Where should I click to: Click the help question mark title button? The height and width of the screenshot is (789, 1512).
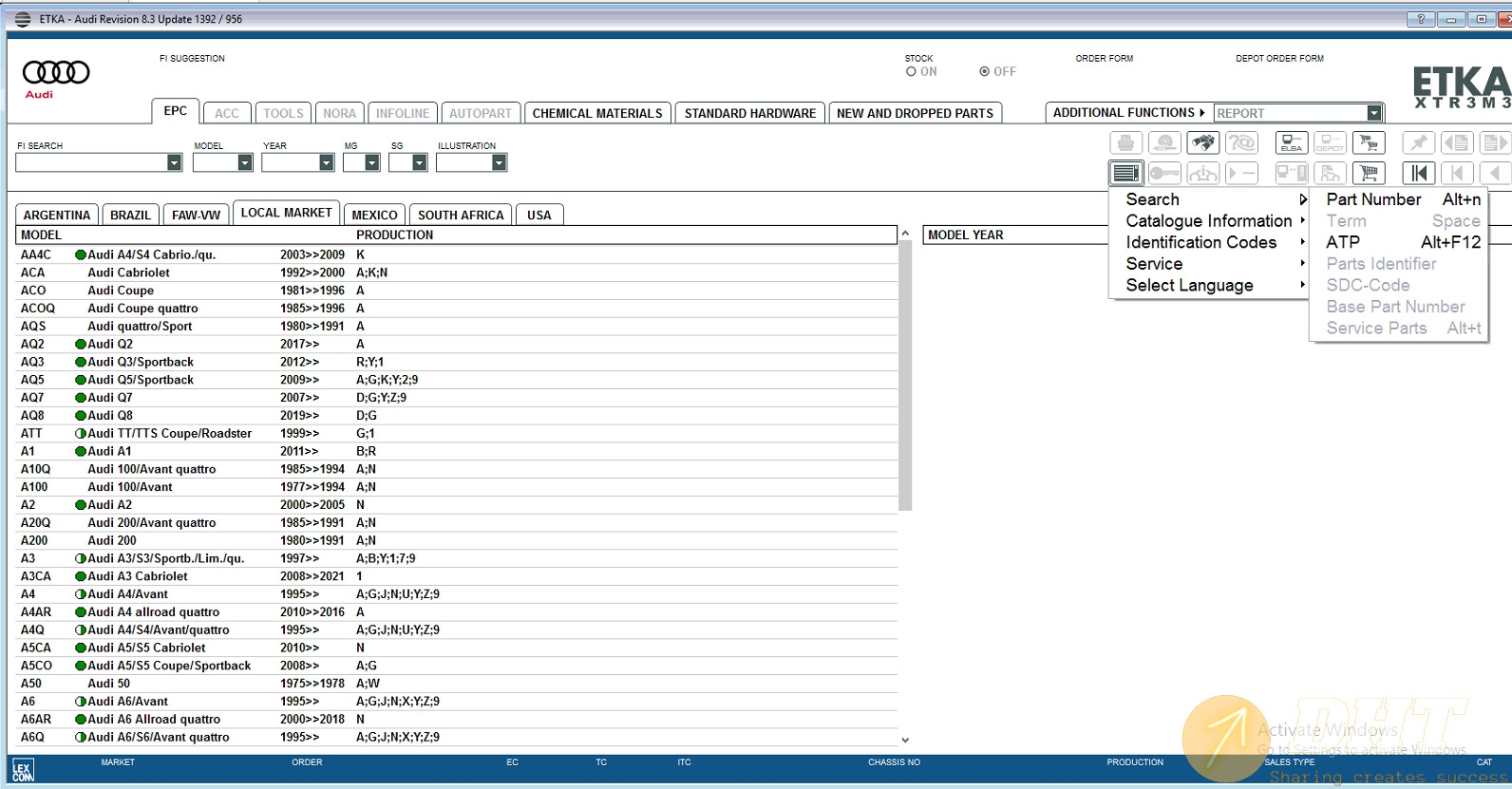coord(1421,19)
